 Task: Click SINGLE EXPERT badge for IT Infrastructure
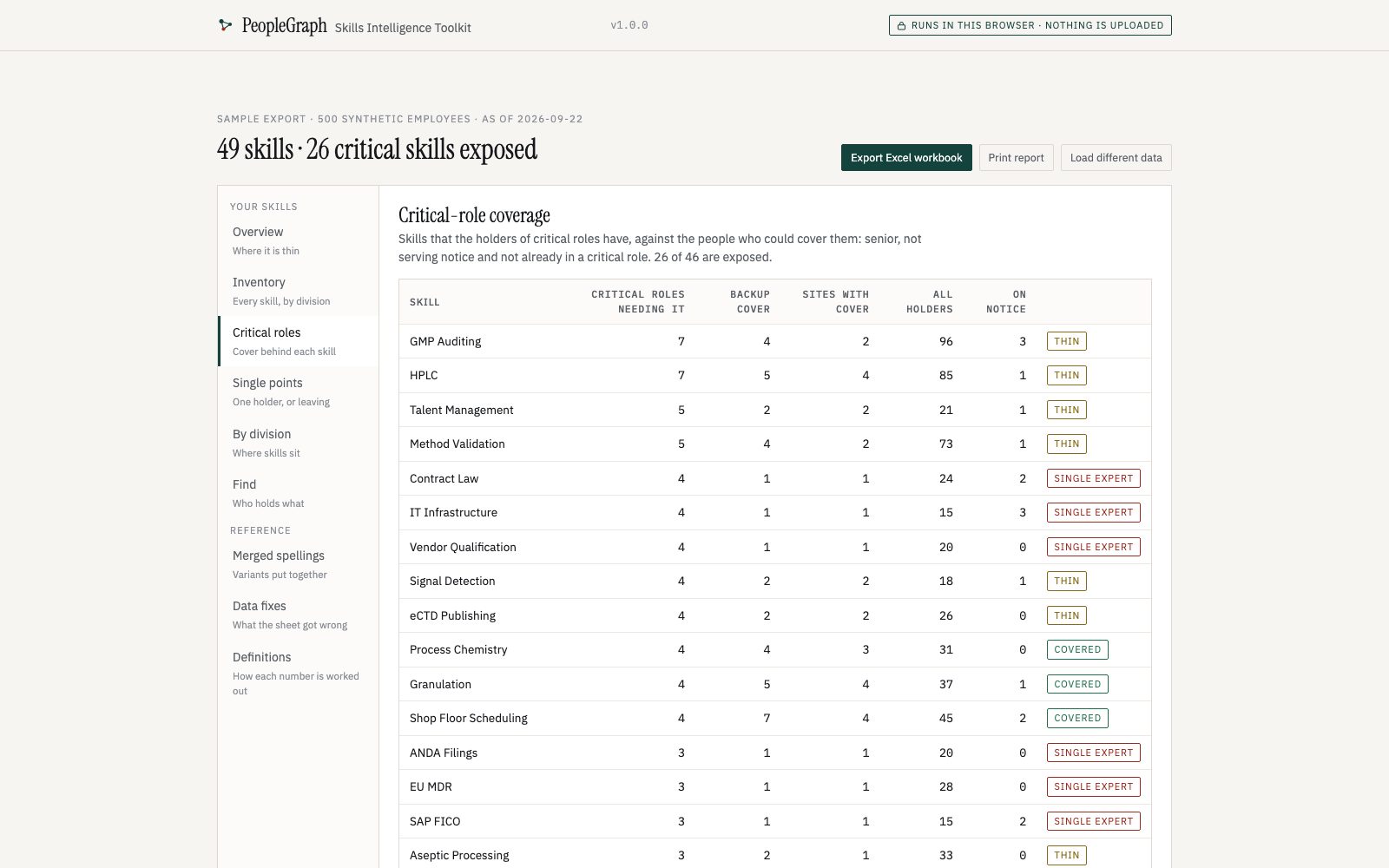coord(1093,512)
